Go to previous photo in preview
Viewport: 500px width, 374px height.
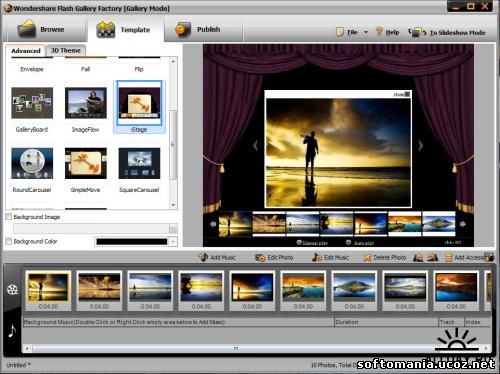click(x=255, y=146)
